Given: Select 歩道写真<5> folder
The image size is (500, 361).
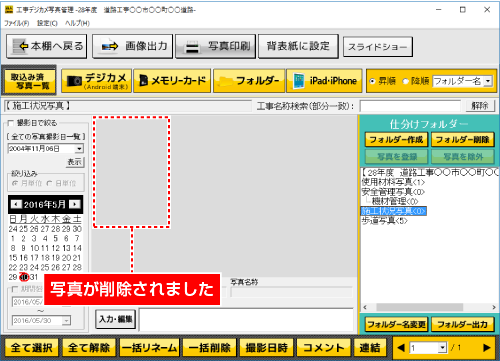Looking at the screenshot, I should (385, 221).
